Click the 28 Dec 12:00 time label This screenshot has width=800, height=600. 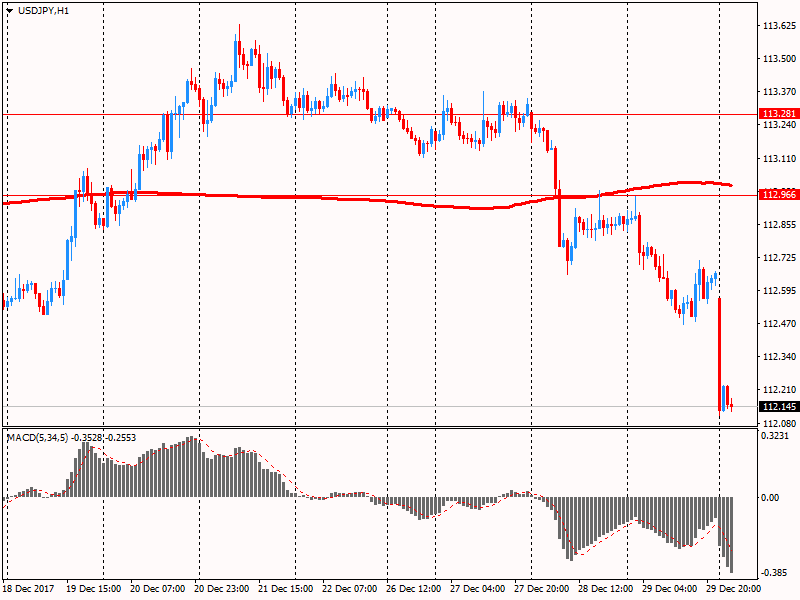coord(606,589)
